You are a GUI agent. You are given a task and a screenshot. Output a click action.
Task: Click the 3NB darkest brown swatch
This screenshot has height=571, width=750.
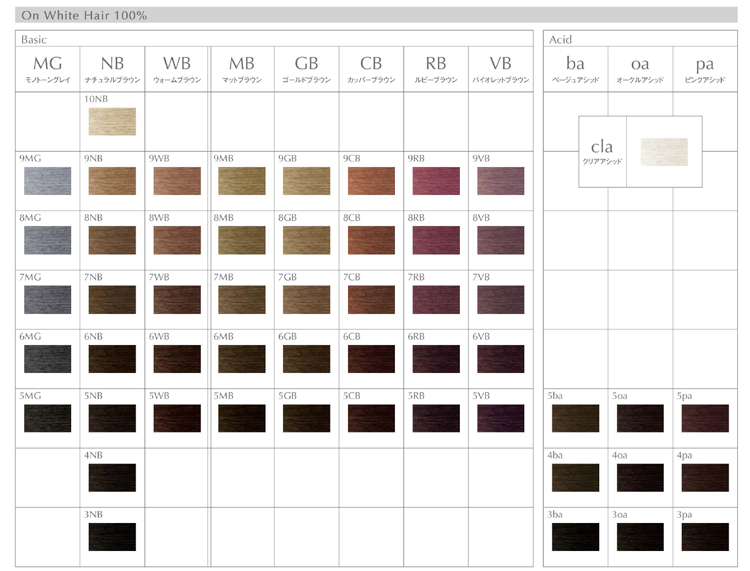112,536
